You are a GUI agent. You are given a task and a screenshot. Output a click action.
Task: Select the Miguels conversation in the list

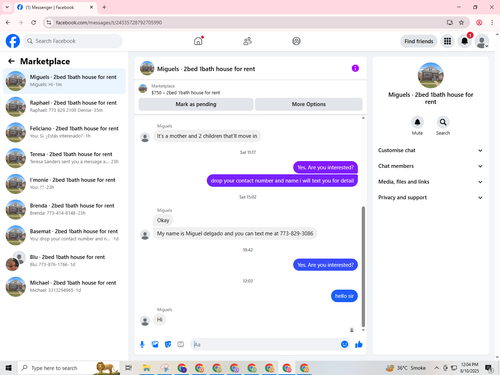pos(64,81)
